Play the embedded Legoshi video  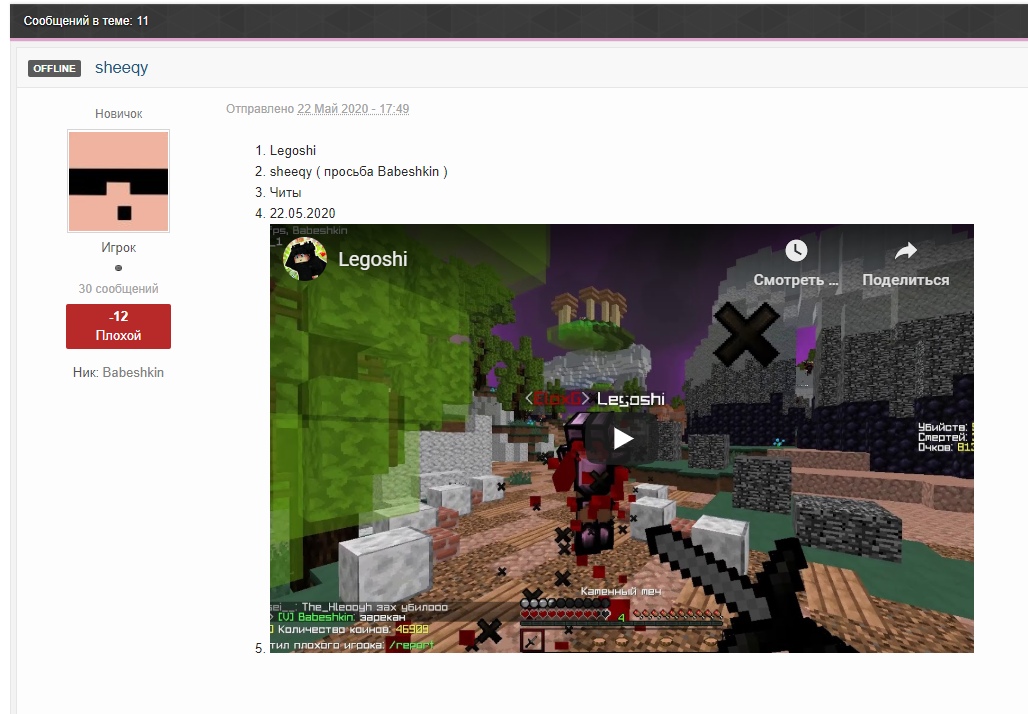tap(622, 439)
